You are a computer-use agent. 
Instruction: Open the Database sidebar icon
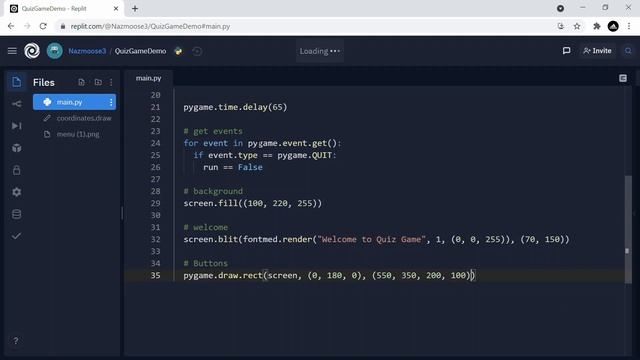[16, 214]
